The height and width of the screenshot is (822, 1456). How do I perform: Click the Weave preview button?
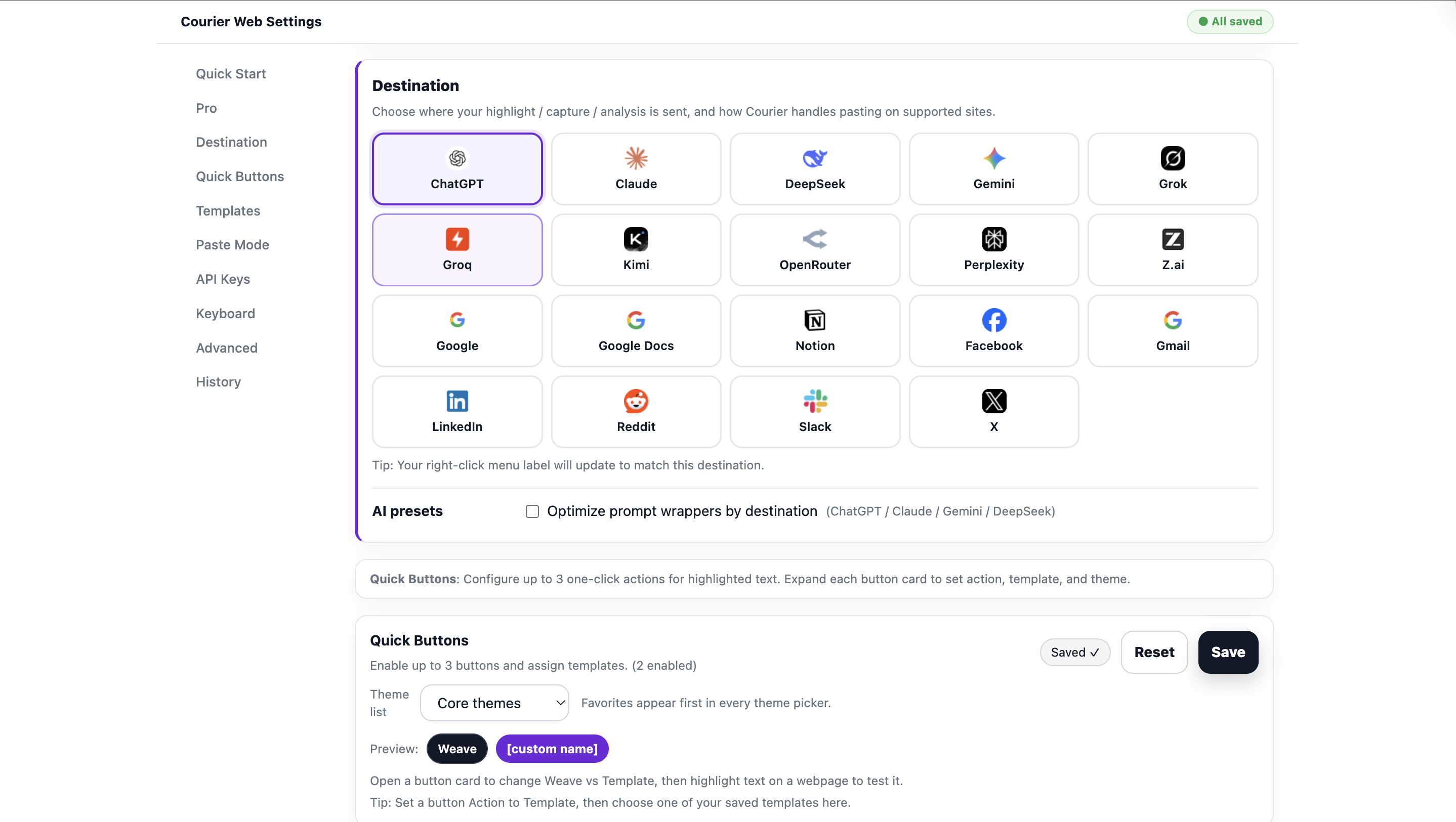456,748
